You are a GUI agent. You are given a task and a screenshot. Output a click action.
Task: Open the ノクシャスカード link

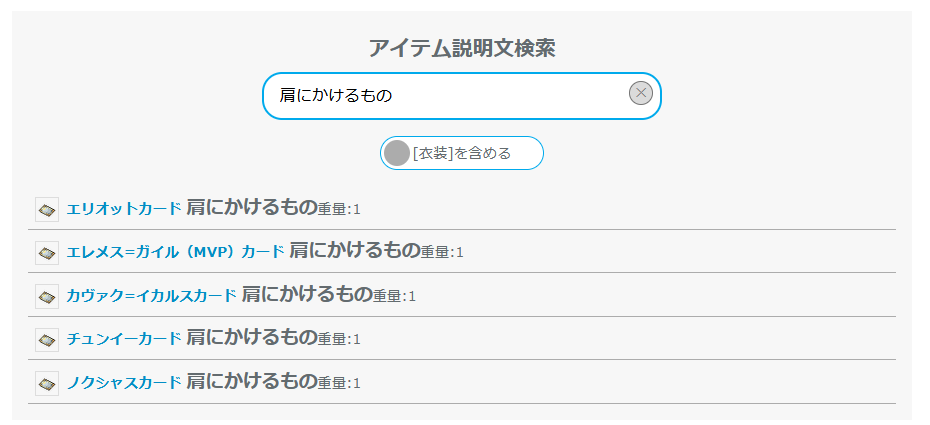tap(123, 383)
